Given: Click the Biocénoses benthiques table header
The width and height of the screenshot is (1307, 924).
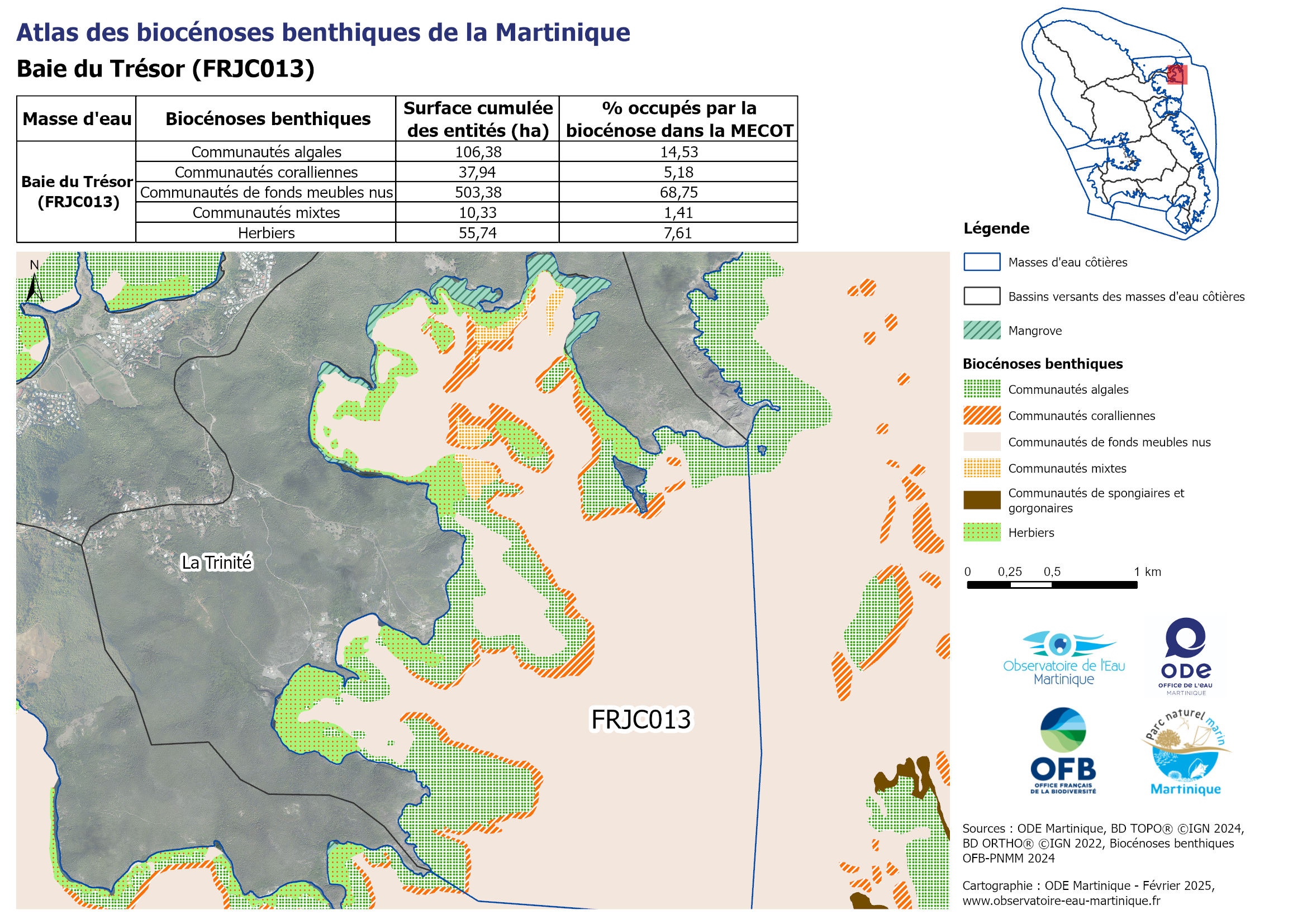Looking at the screenshot, I should coord(268,119).
